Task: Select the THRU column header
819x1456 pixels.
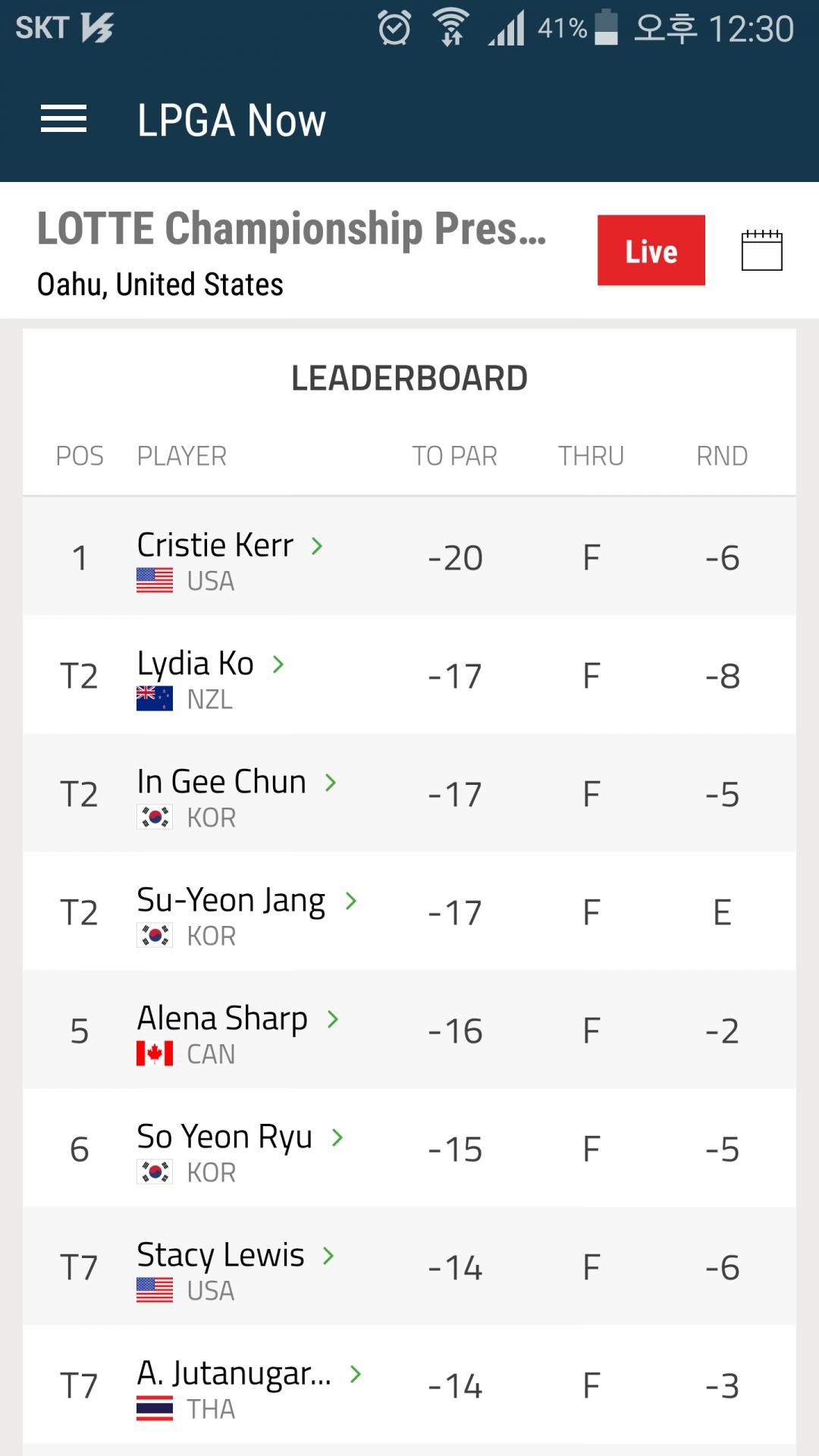Action: pyautogui.click(x=591, y=456)
